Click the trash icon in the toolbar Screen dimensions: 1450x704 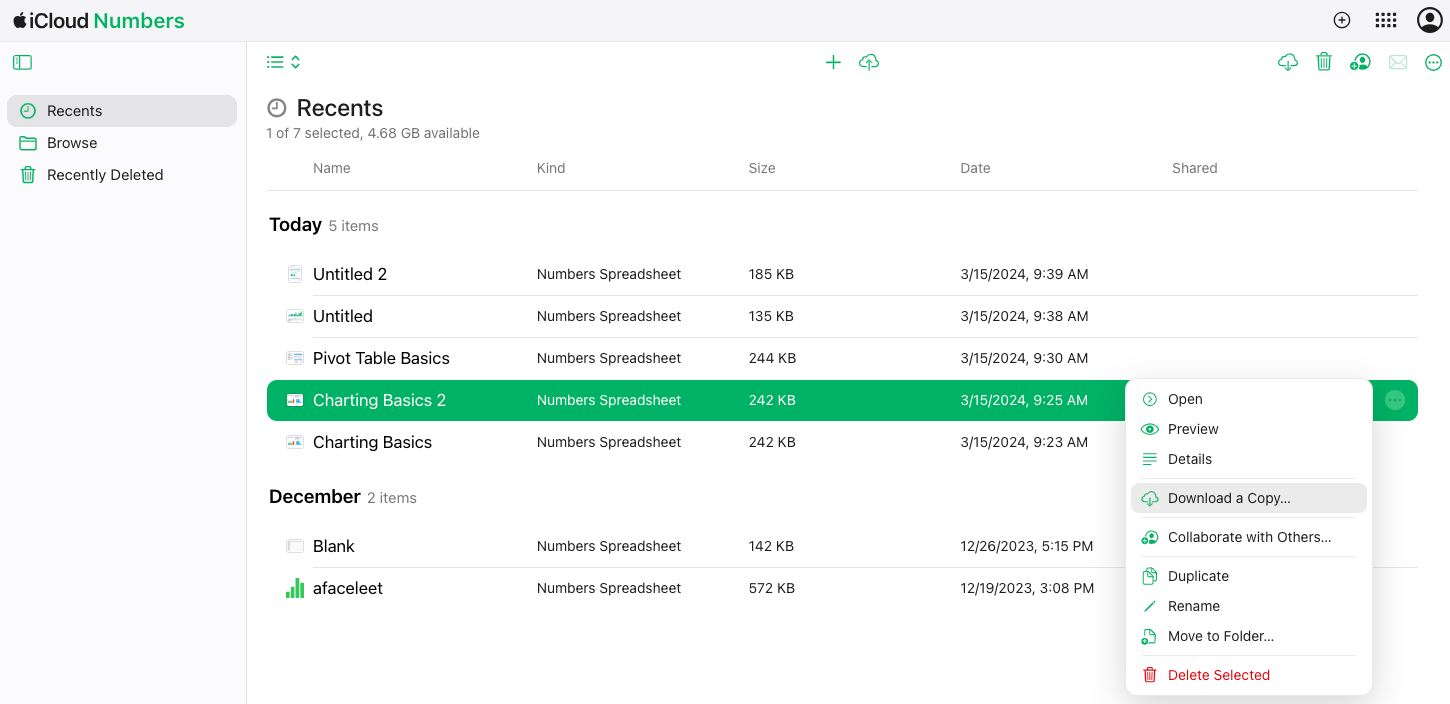[1324, 61]
